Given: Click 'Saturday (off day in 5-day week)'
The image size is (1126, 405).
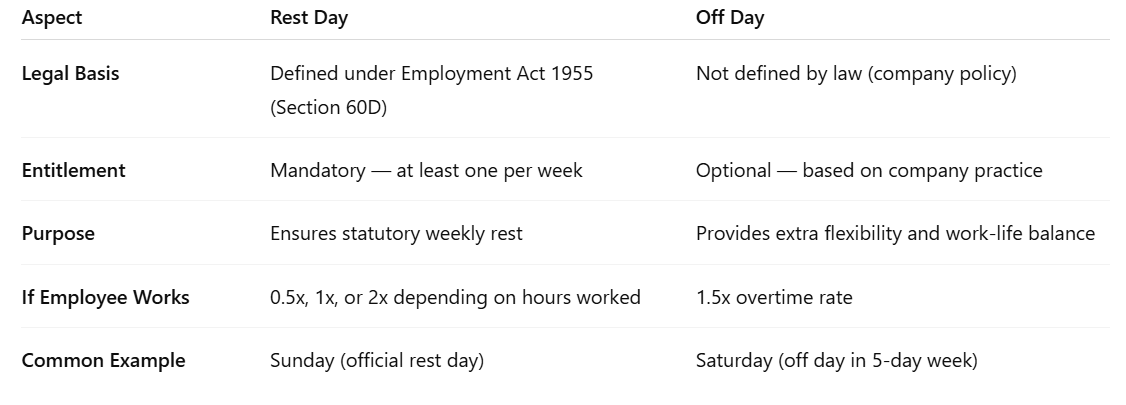Looking at the screenshot, I should point(836,360).
